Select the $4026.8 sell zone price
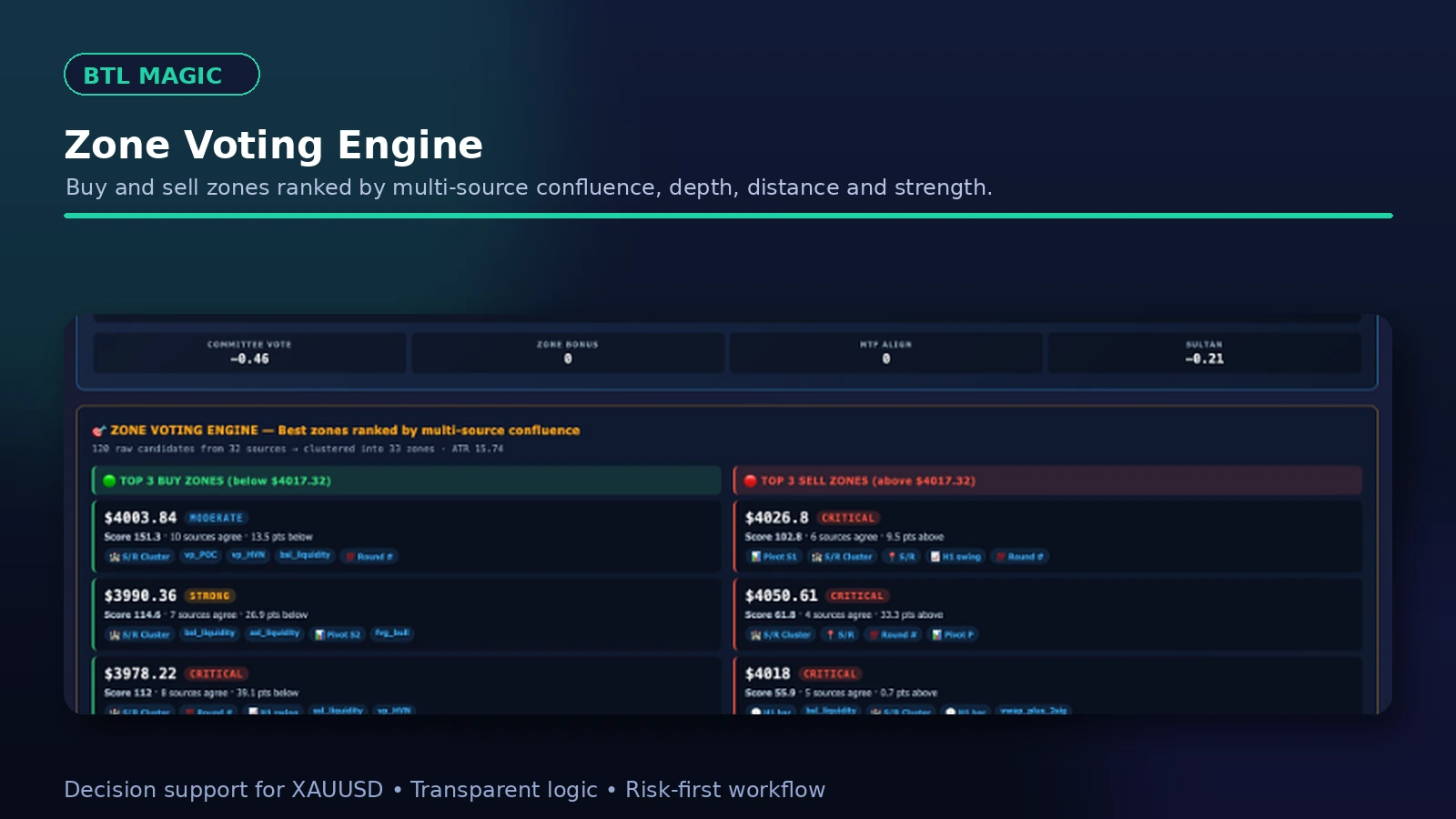Screen dimensions: 1456x819 coord(777,518)
